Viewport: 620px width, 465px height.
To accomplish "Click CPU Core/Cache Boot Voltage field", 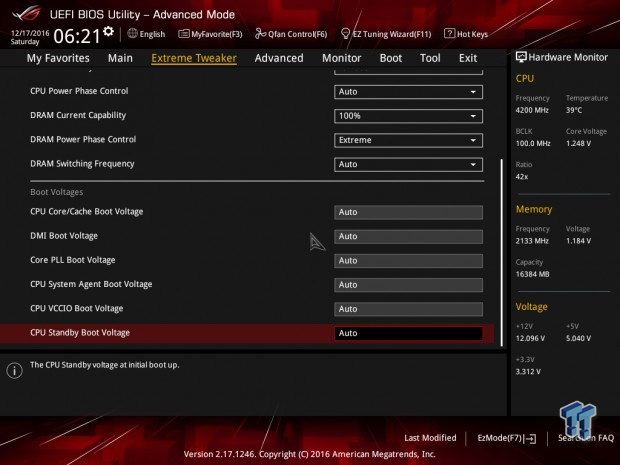I will click(x=408, y=212).
